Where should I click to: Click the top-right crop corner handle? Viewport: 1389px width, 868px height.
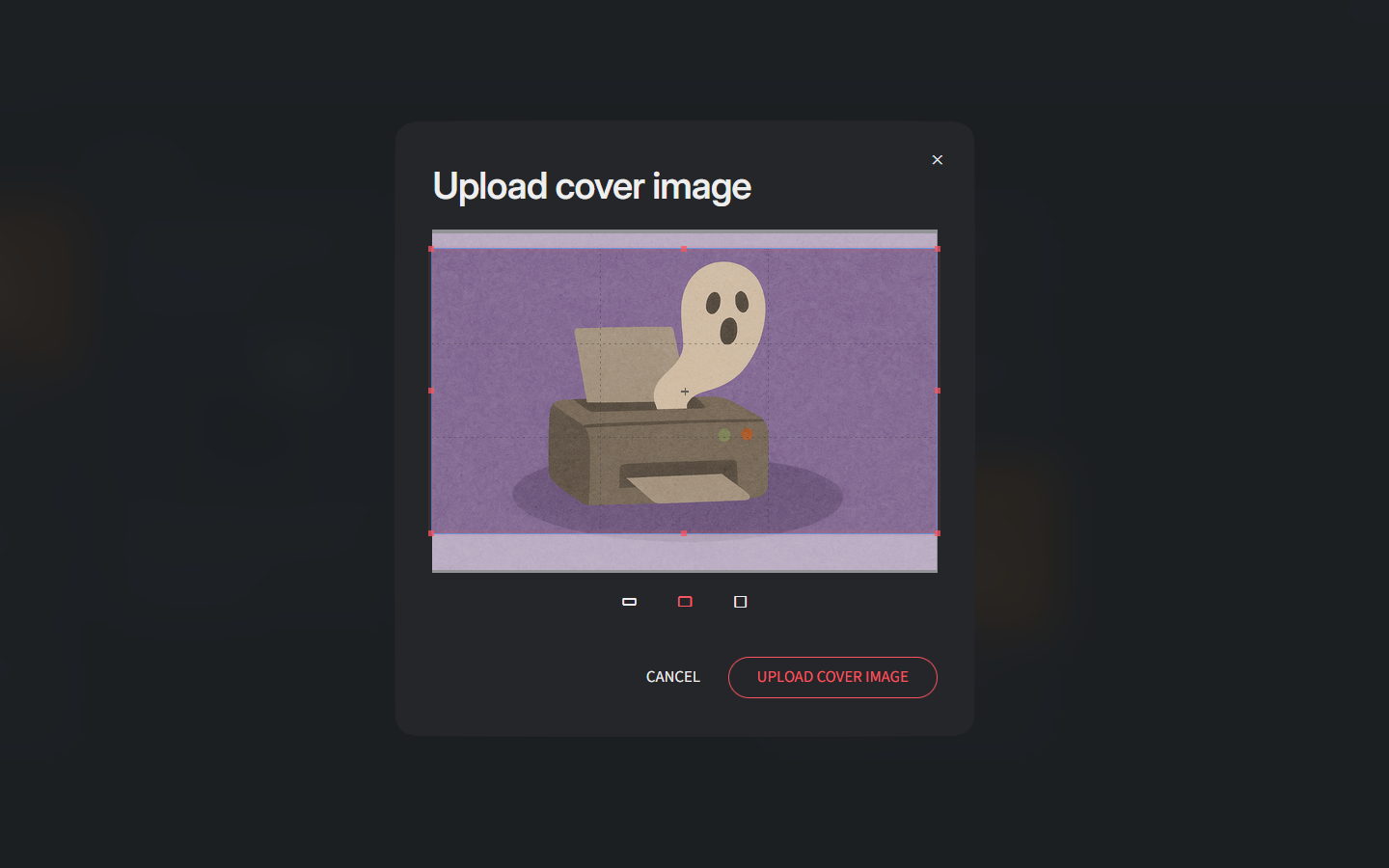937,249
